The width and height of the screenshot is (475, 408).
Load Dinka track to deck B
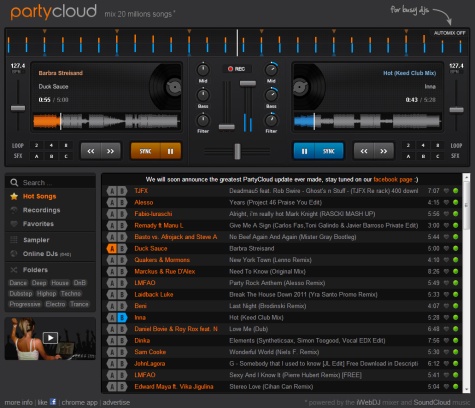point(122,341)
